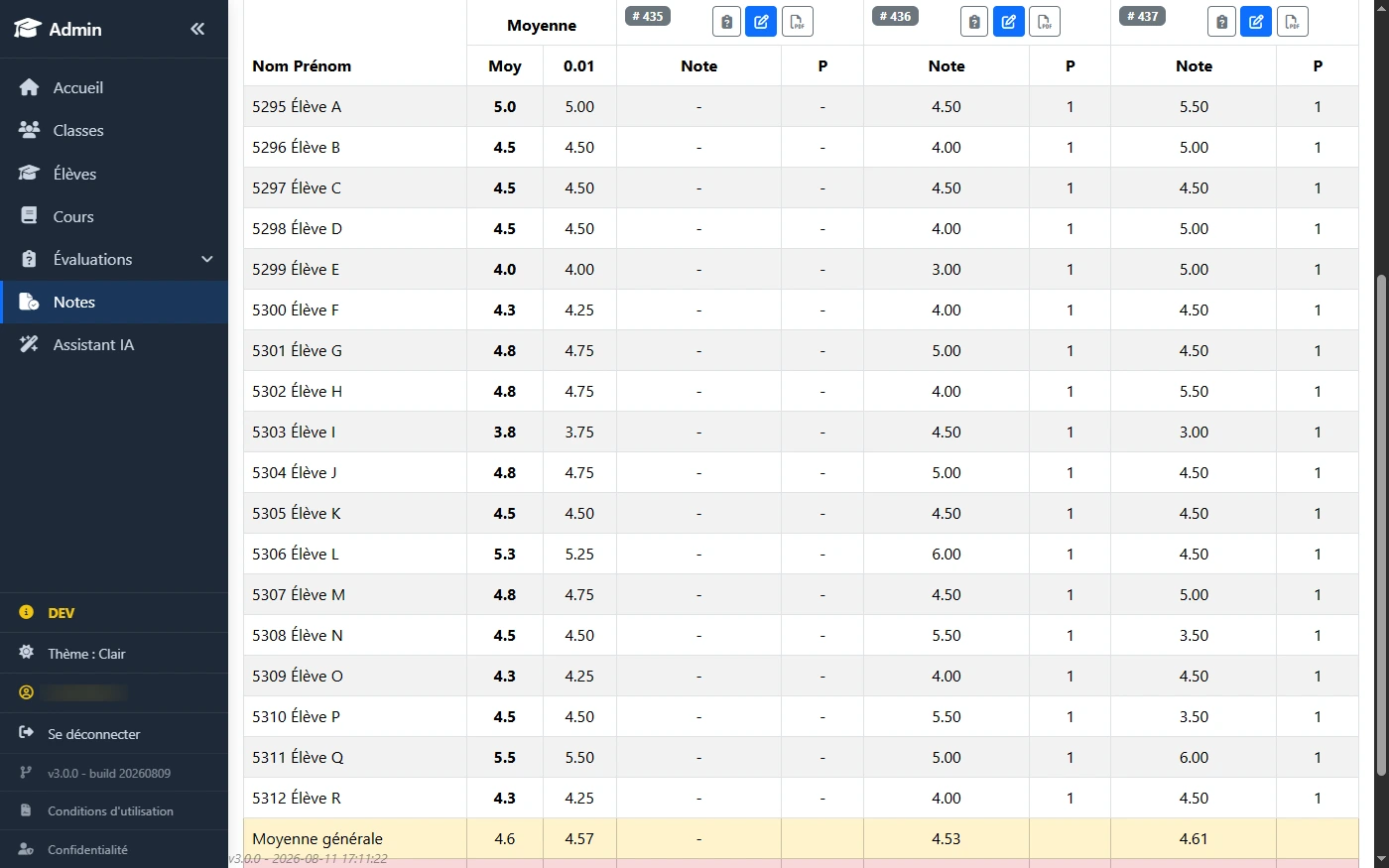Select student row 5306 Élève L
Image resolution: width=1389 pixels, height=868 pixels.
pos(801,554)
